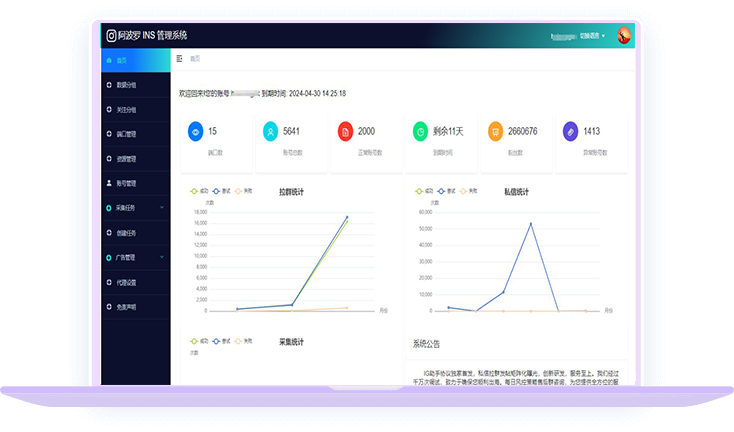Open 账号管理 in the sidebar
This screenshot has height=432, width=734.
click(132, 184)
